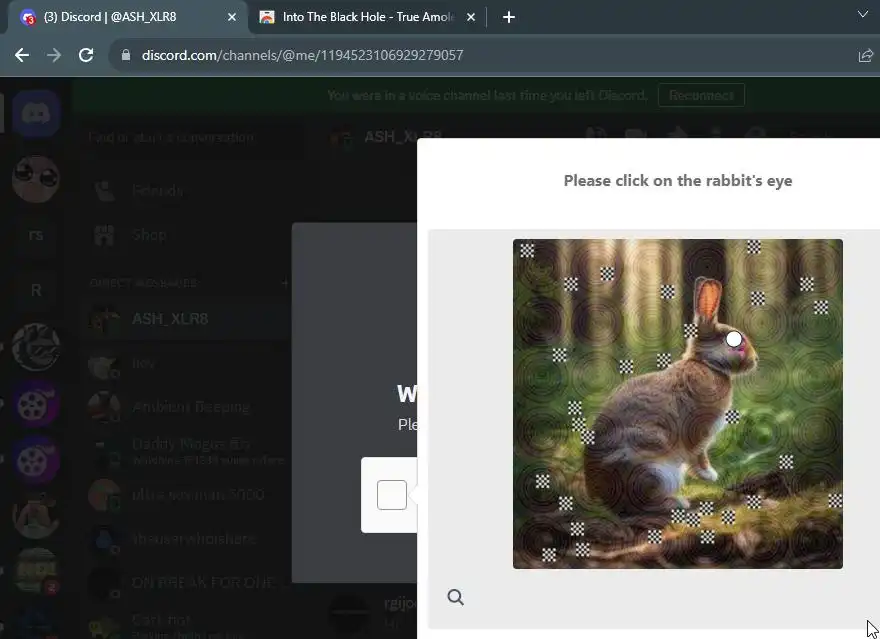Viewport: 880px width, 639px height.
Task: Open Discord home direct messages icon
Action: point(36,114)
